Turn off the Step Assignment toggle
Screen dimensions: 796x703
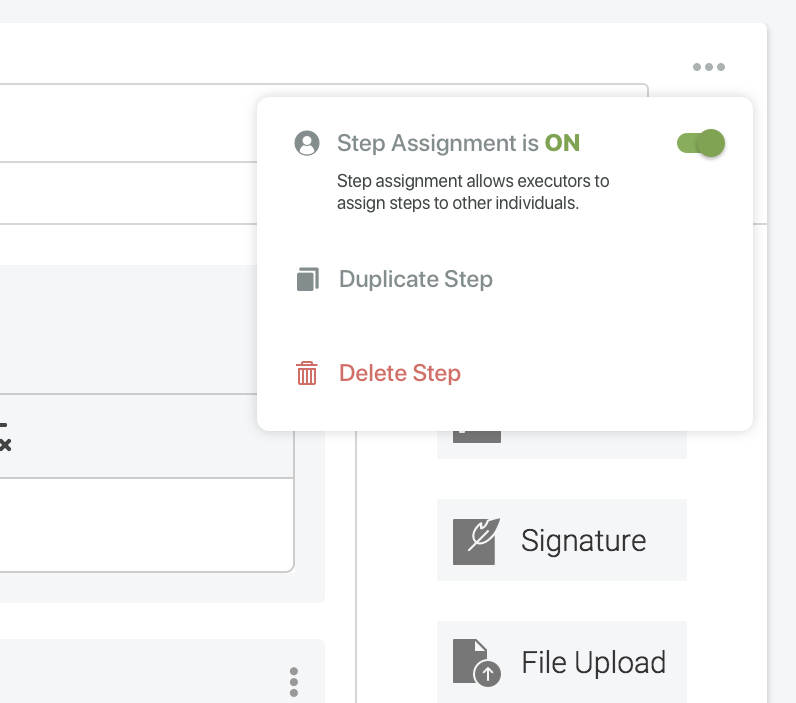point(700,143)
